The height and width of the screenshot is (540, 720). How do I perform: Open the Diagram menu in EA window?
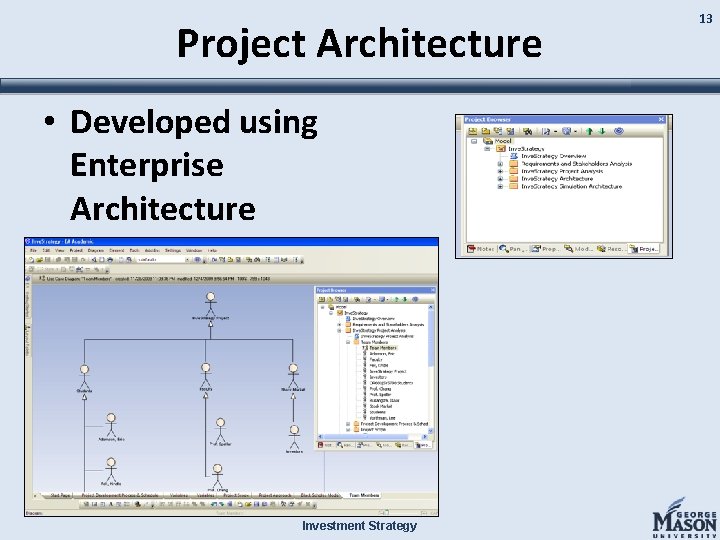pyautogui.click(x=96, y=251)
